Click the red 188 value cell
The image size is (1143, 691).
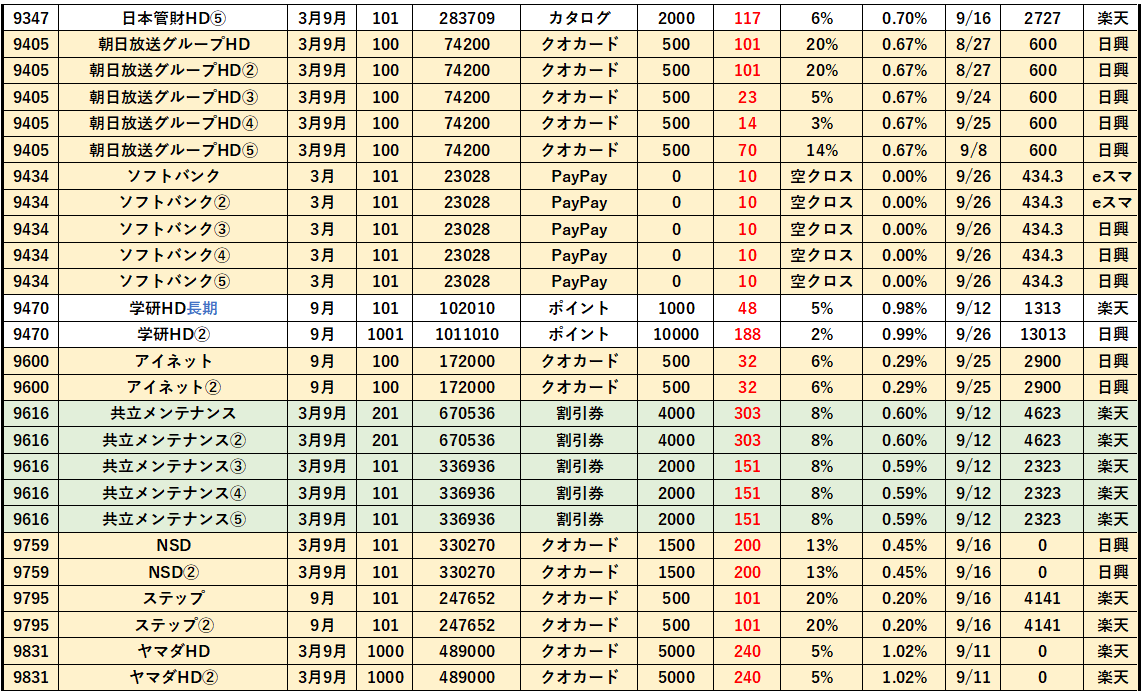coord(747,334)
